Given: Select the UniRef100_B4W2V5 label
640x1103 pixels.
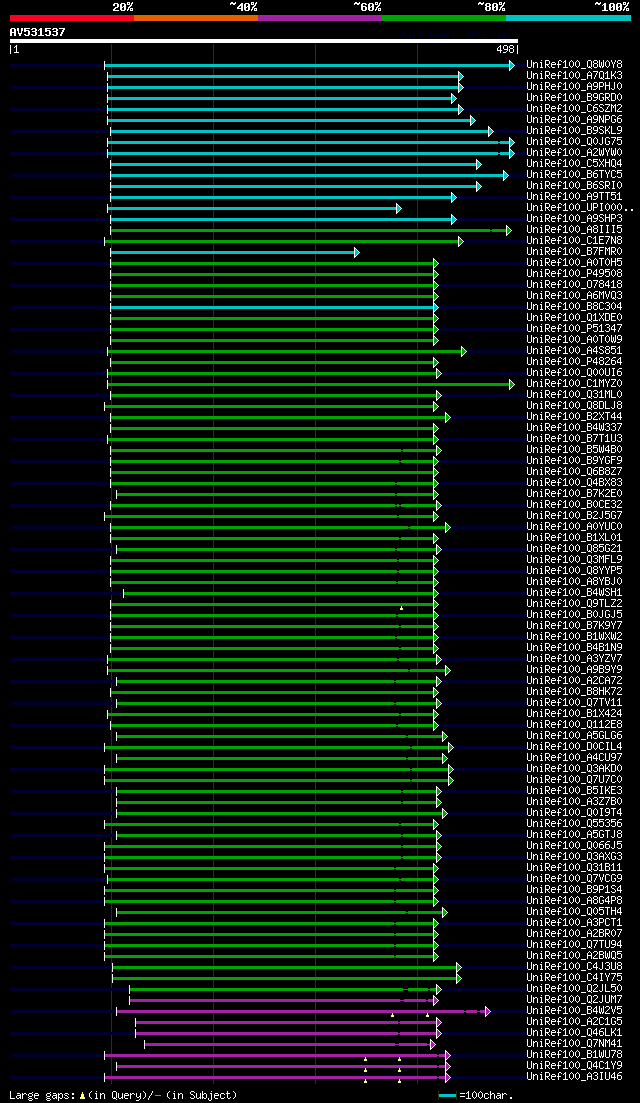Looking at the screenshot, I should click(574, 1011).
